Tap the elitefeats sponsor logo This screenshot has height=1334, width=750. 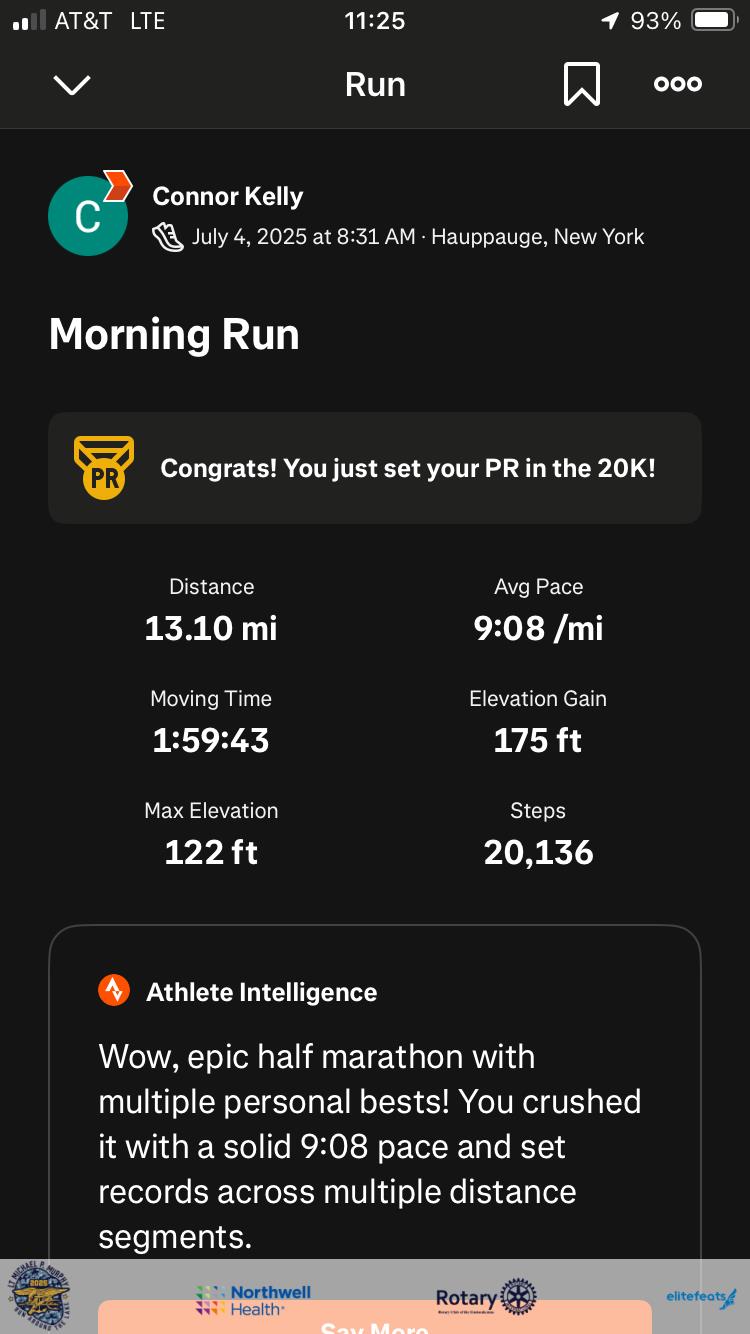[701, 1298]
